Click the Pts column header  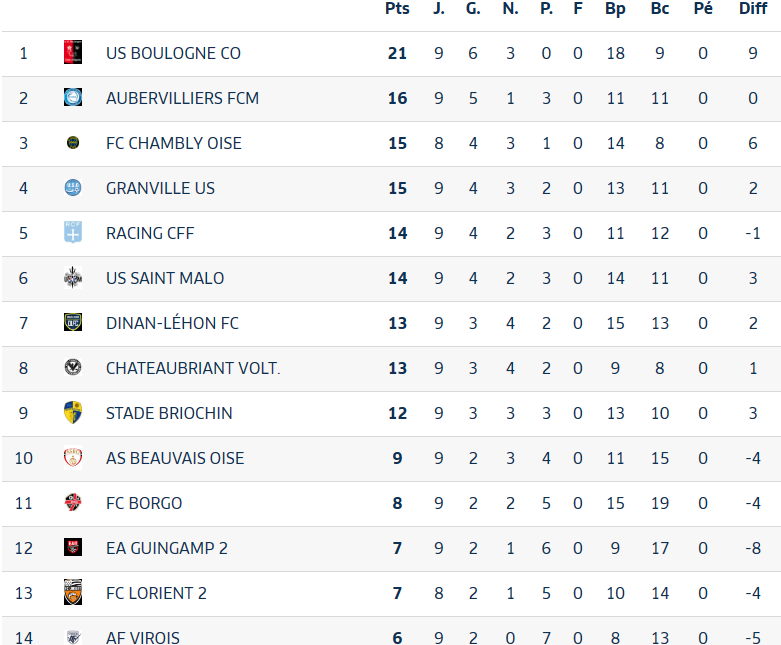click(397, 9)
